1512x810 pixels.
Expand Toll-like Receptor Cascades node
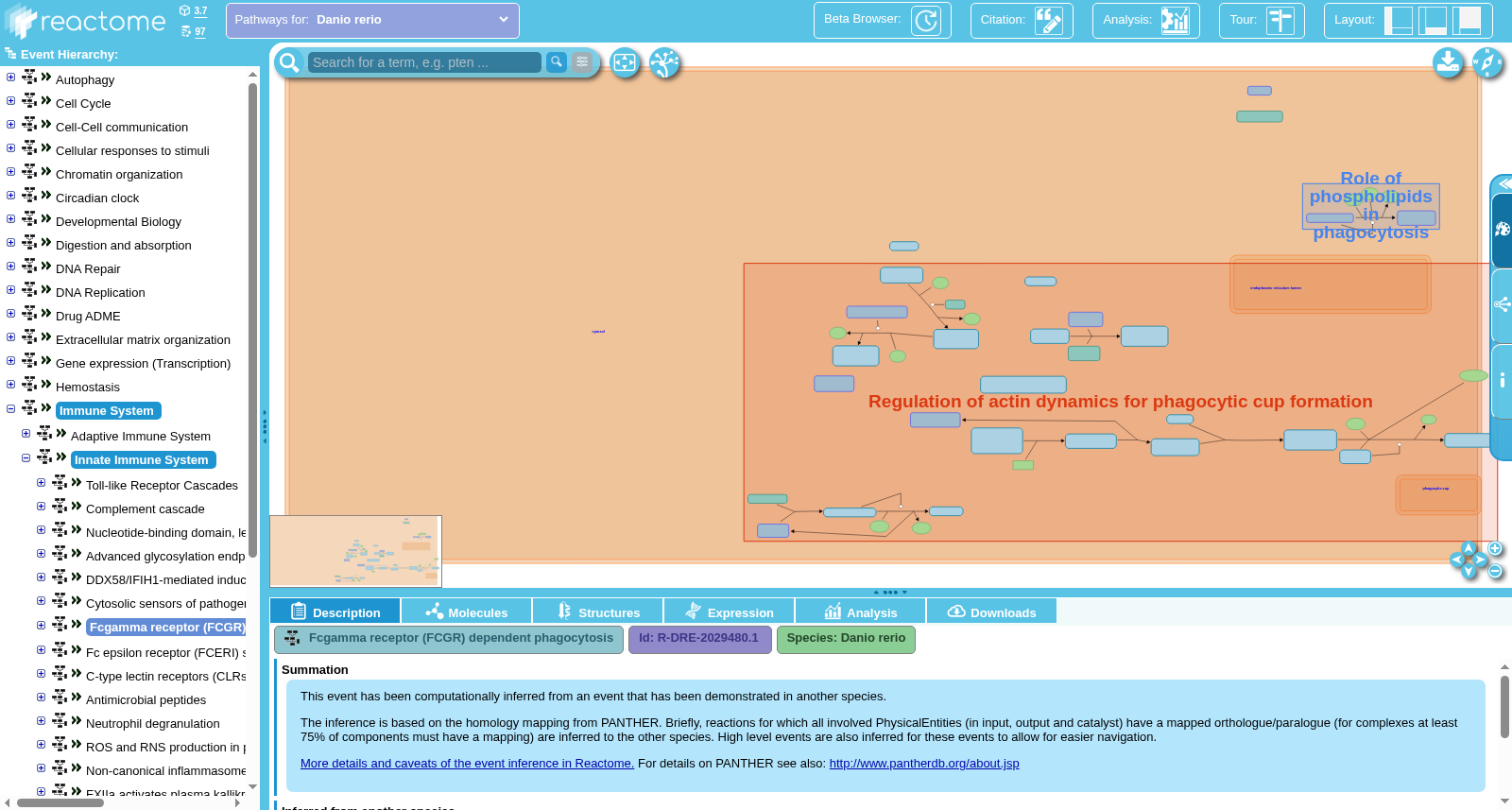click(x=41, y=483)
